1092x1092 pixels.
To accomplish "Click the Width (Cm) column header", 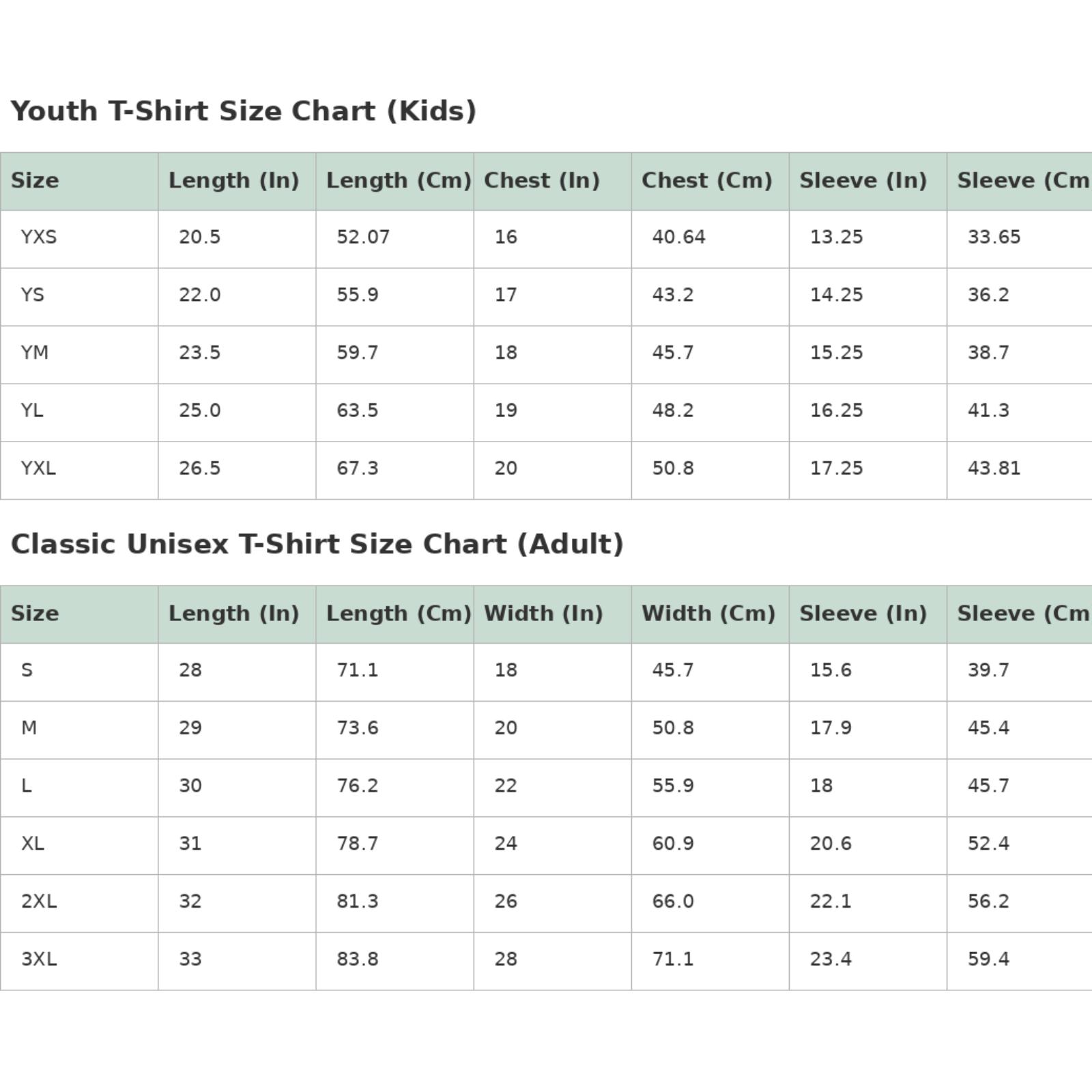I will point(708,614).
